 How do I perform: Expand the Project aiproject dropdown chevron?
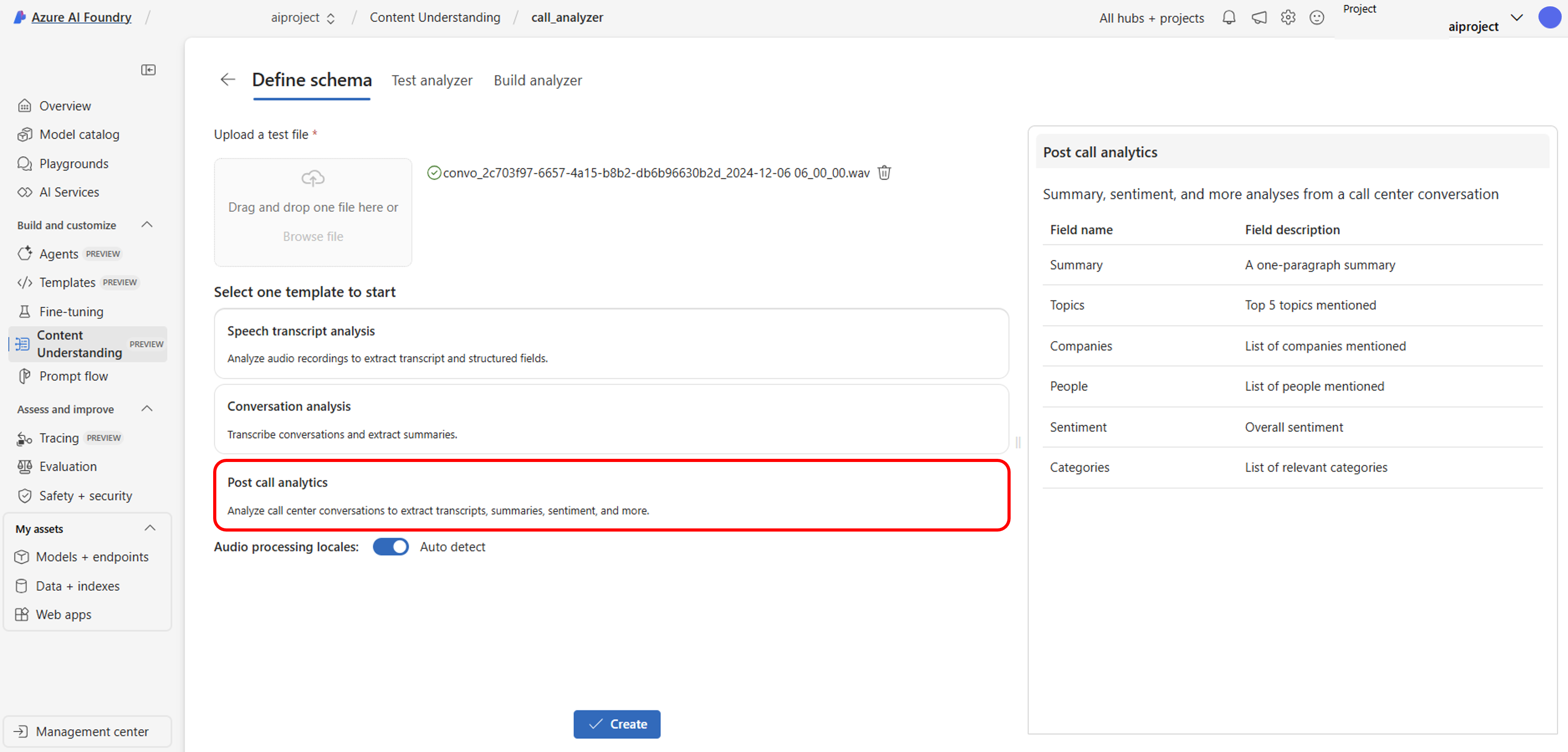(x=1516, y=18)
